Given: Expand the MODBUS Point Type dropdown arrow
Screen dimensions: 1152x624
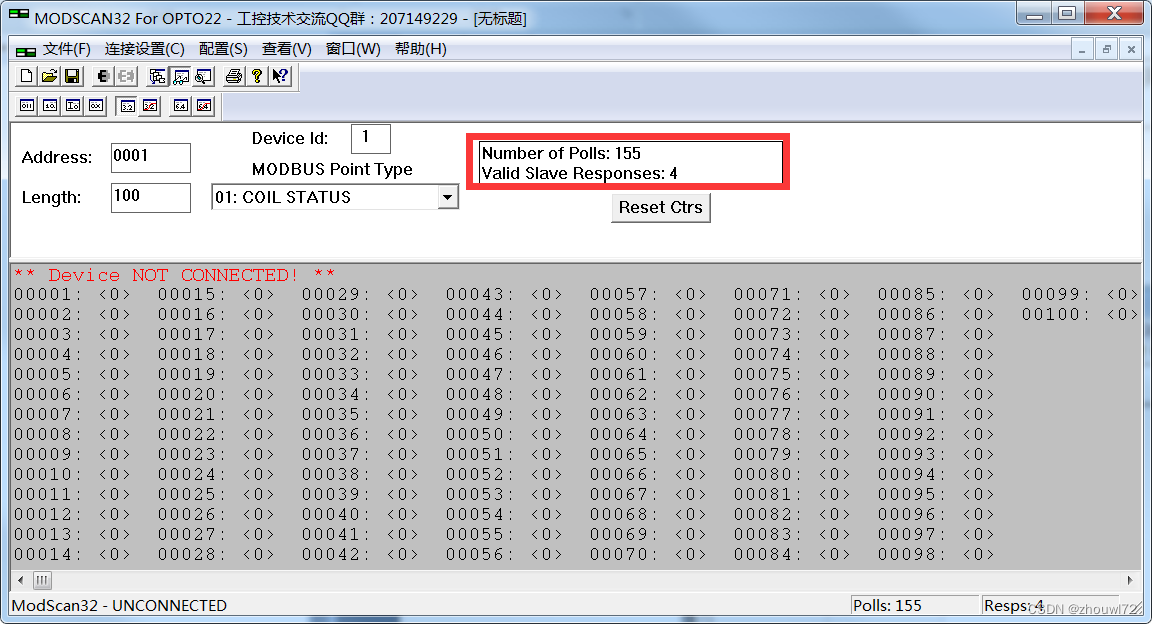Looking at the screenshot, I should 447,197.
